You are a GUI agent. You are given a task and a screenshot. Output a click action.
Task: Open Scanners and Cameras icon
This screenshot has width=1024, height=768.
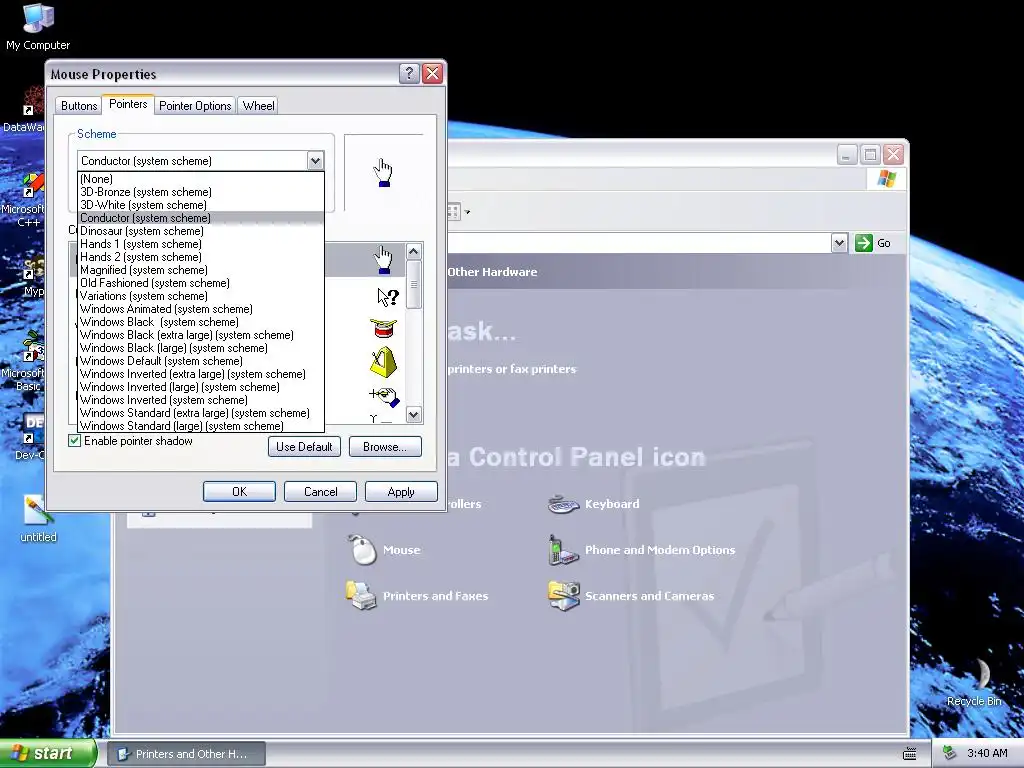click(564, 596)
